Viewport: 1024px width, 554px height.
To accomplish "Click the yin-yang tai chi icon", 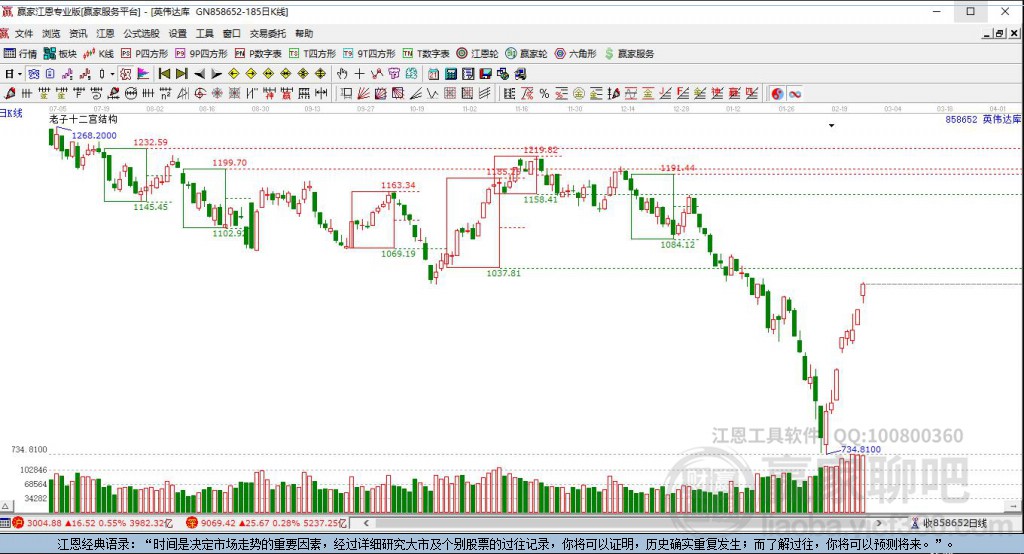I will [777, 93].
